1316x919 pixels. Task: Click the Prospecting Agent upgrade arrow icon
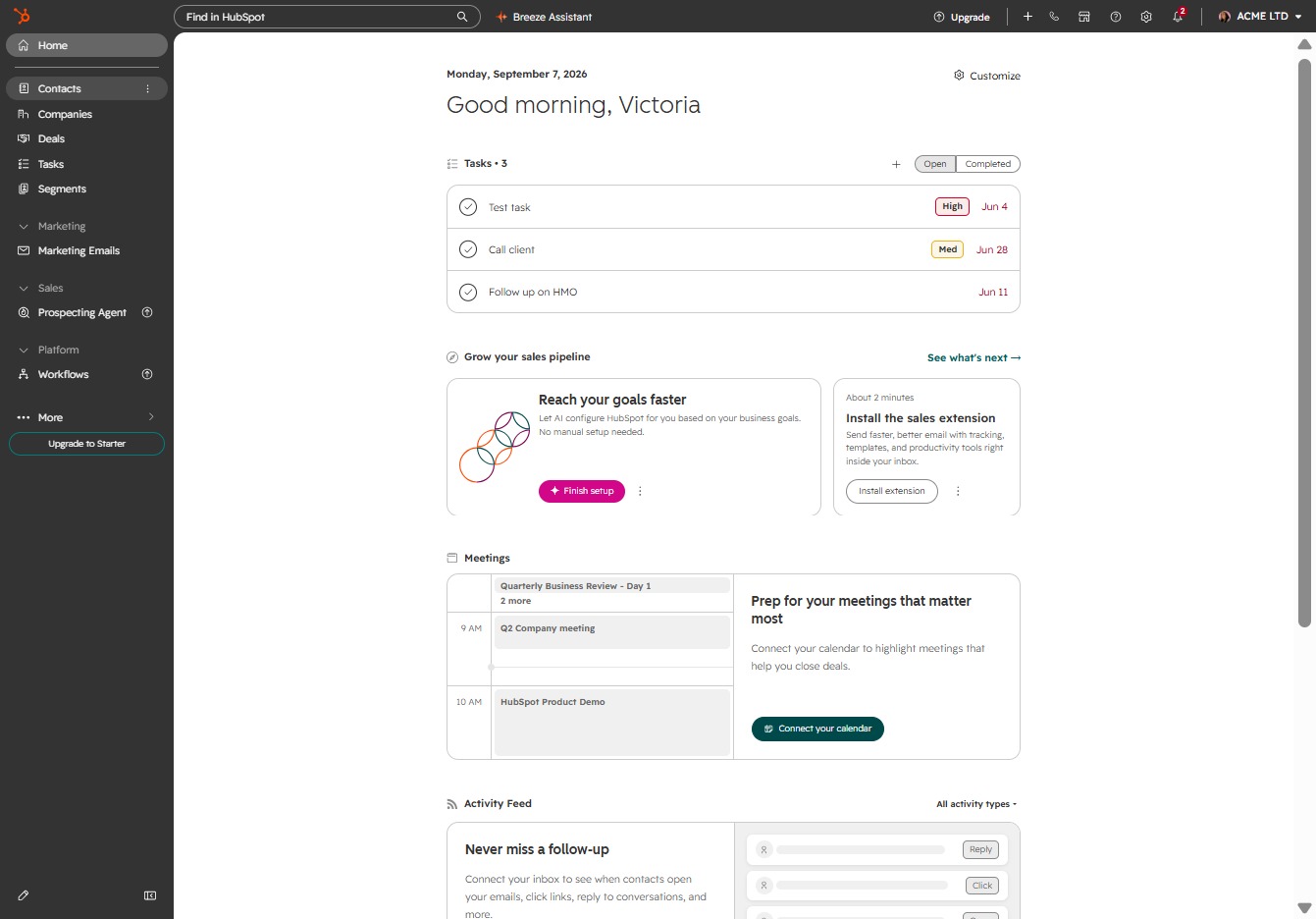click(147, 312)
